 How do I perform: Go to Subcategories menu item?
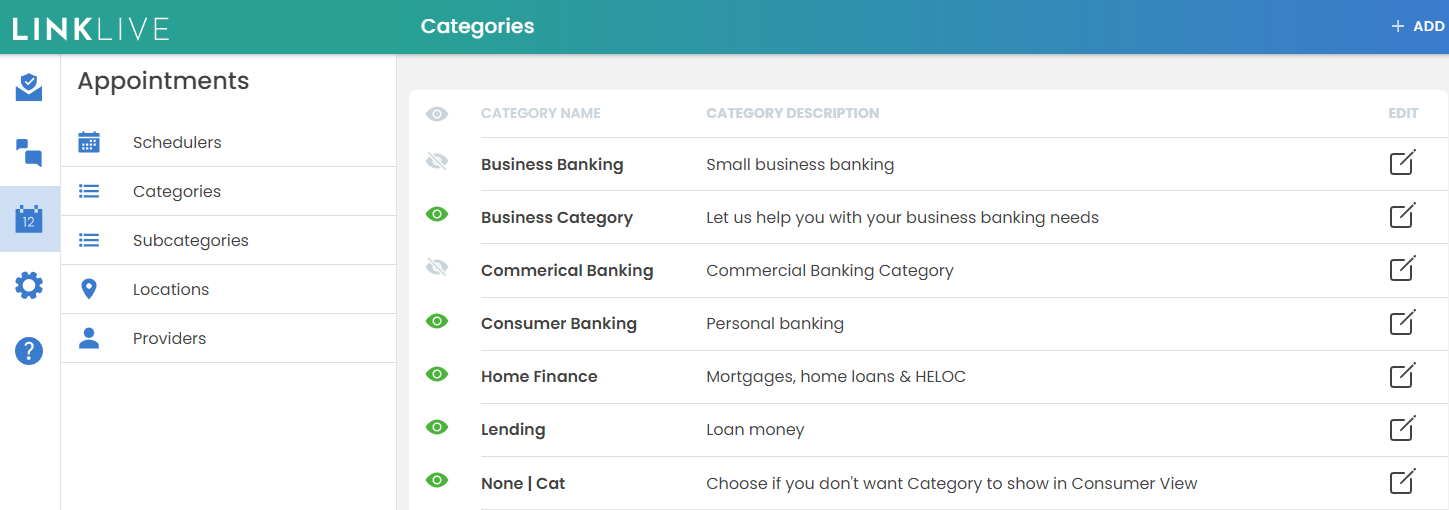(x=190, y=241)
